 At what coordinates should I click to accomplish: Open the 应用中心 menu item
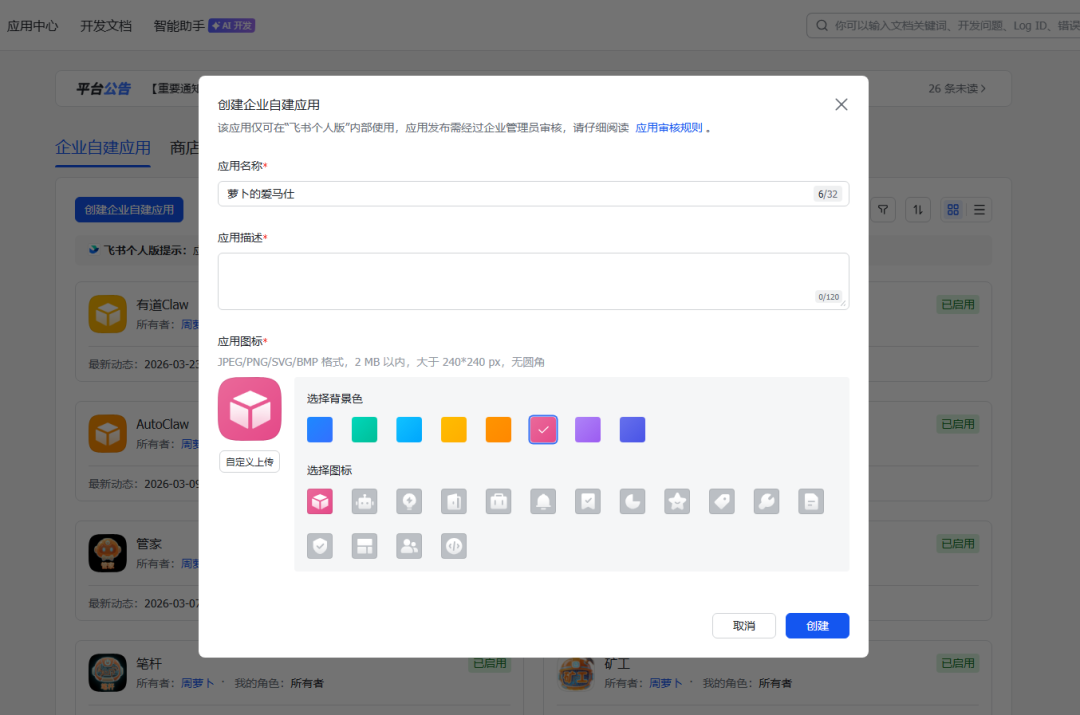tap(32, 26)
